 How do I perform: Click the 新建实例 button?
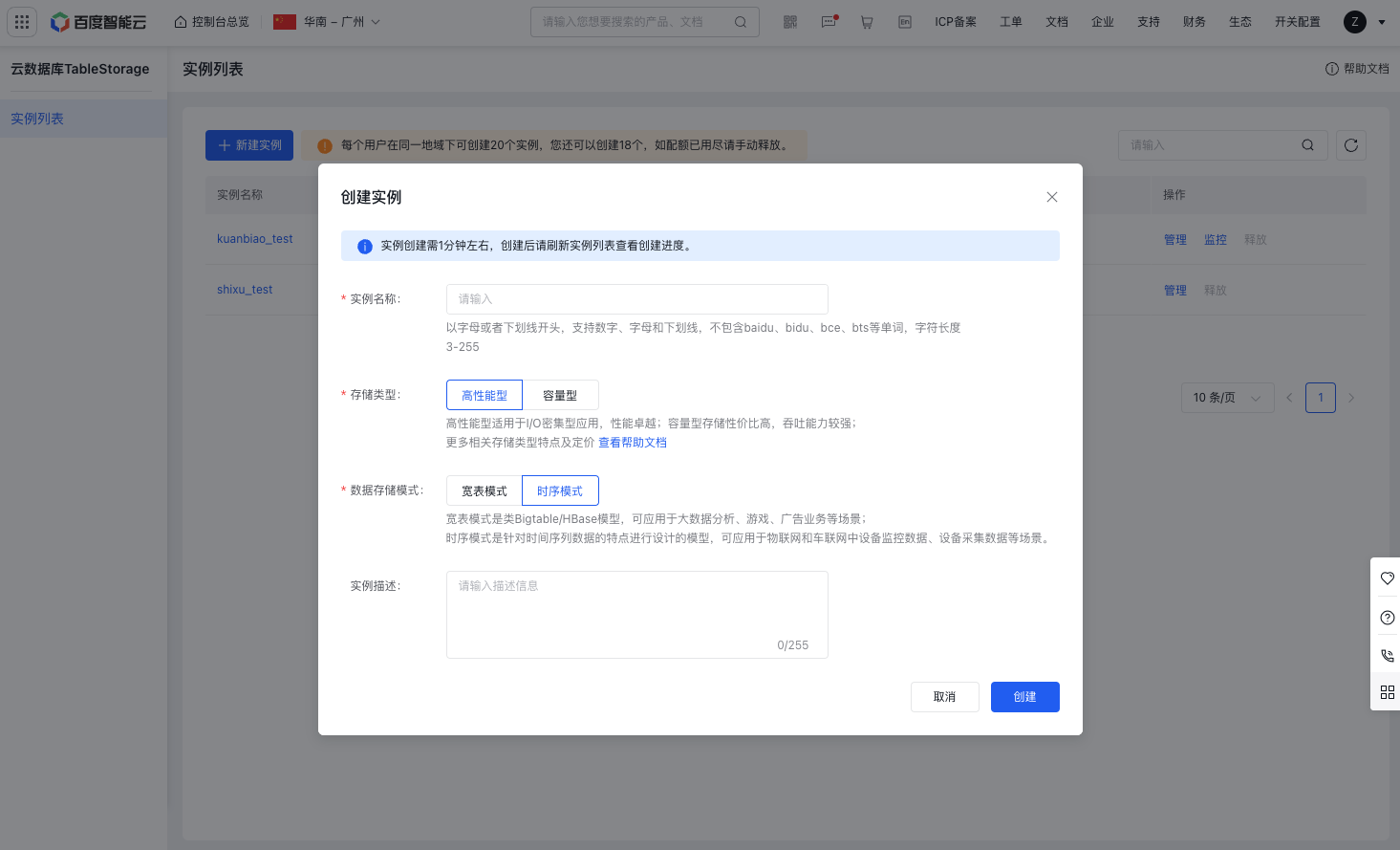coord(249,145)
